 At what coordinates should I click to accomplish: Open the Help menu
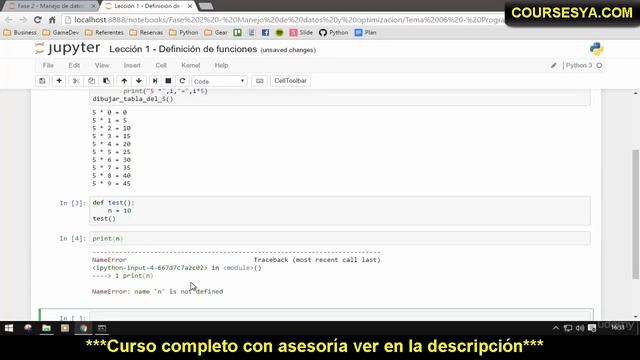click(221, 65)
